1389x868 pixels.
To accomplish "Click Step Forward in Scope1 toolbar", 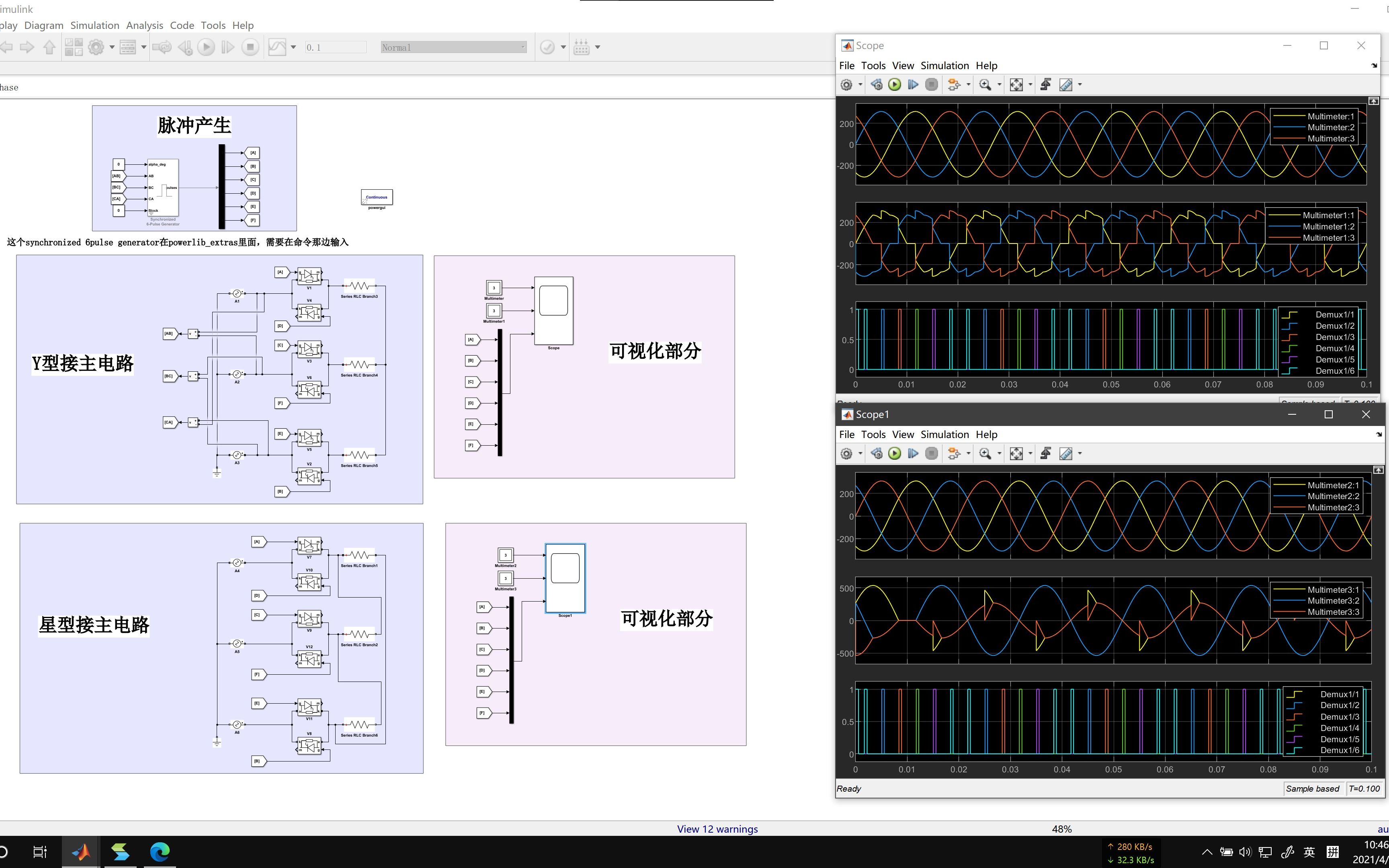I will pyautogui.click(x=913, y=454).
